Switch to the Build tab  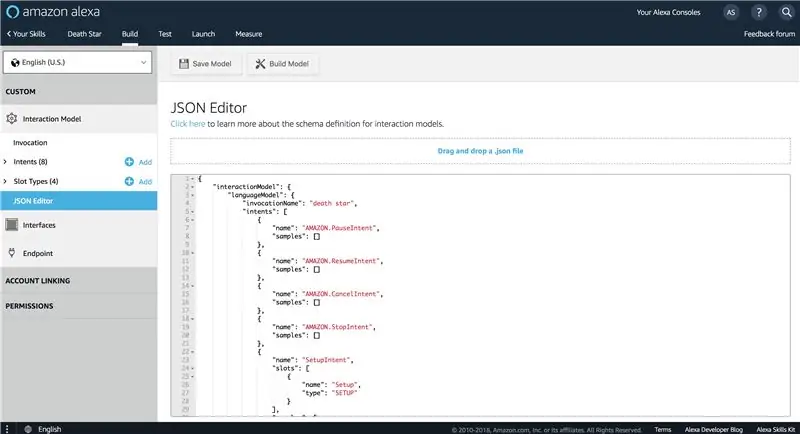130,34
